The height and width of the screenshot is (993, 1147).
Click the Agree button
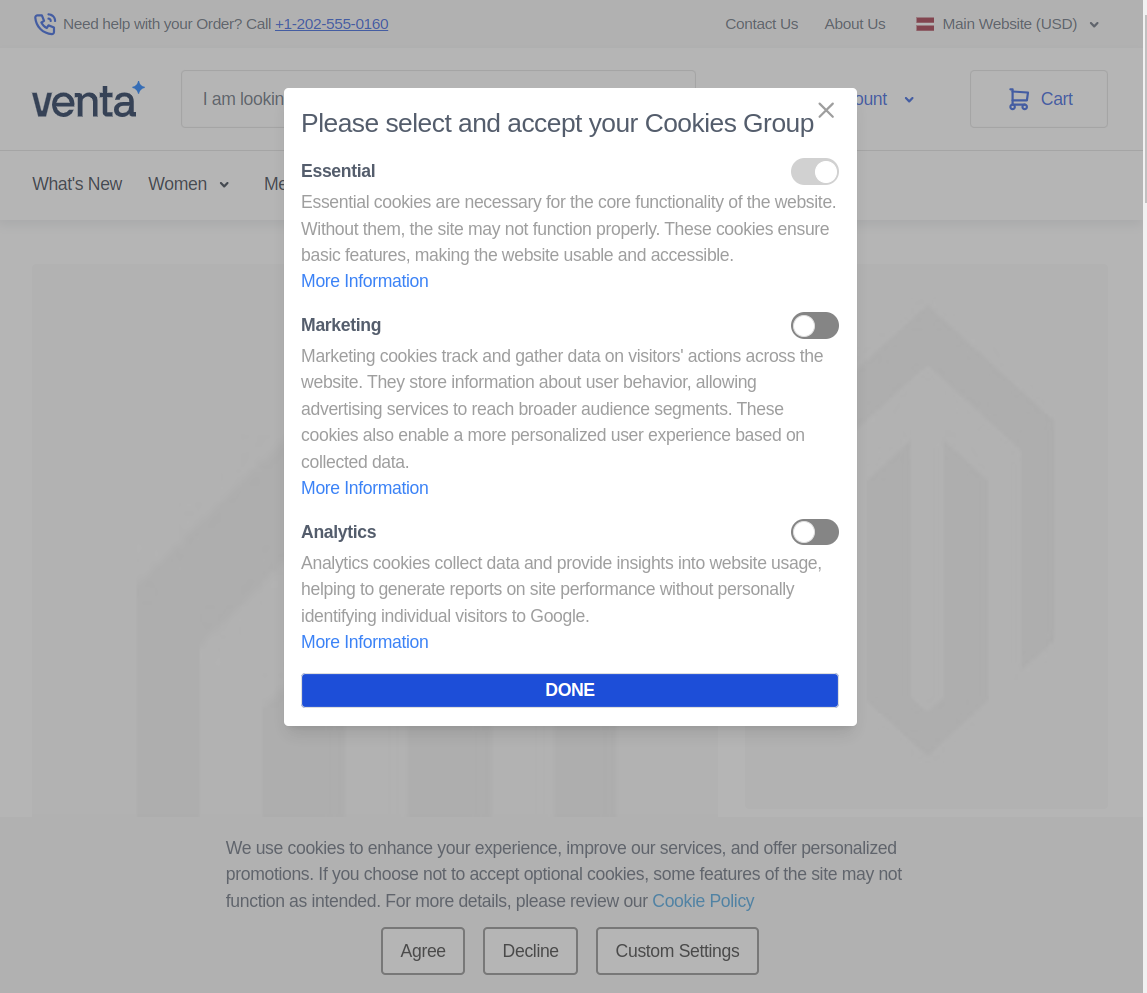point(422,951)
